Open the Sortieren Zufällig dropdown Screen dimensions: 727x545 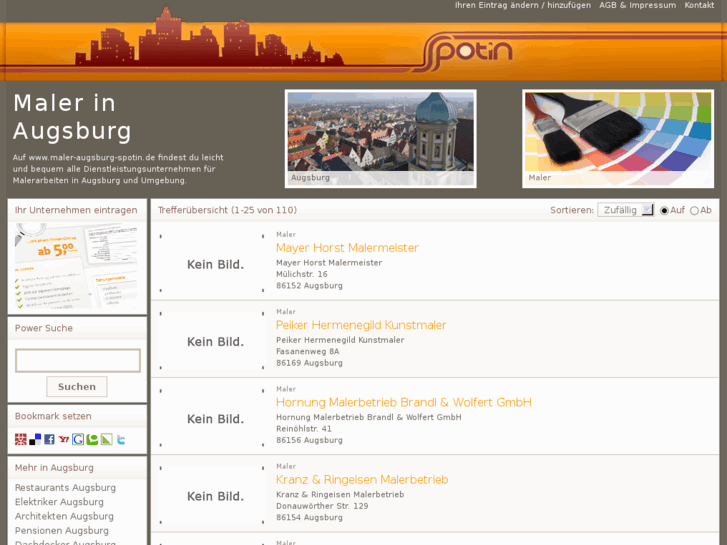(625, 210)
